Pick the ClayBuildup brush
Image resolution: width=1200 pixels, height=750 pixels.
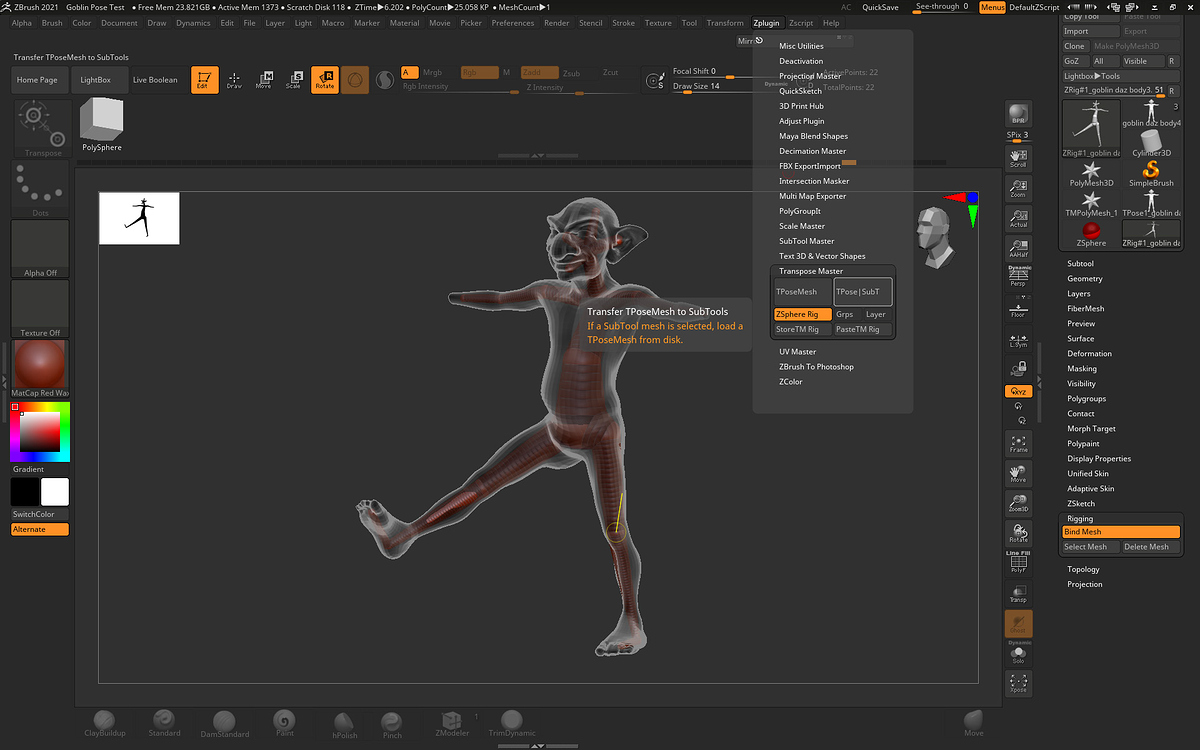point(105,724)
